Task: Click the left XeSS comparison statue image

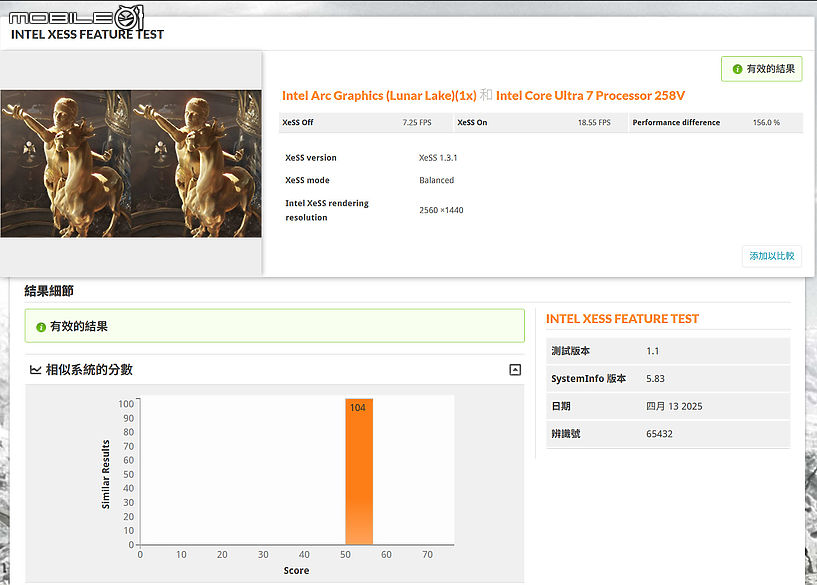Action: tap(66, 164)
